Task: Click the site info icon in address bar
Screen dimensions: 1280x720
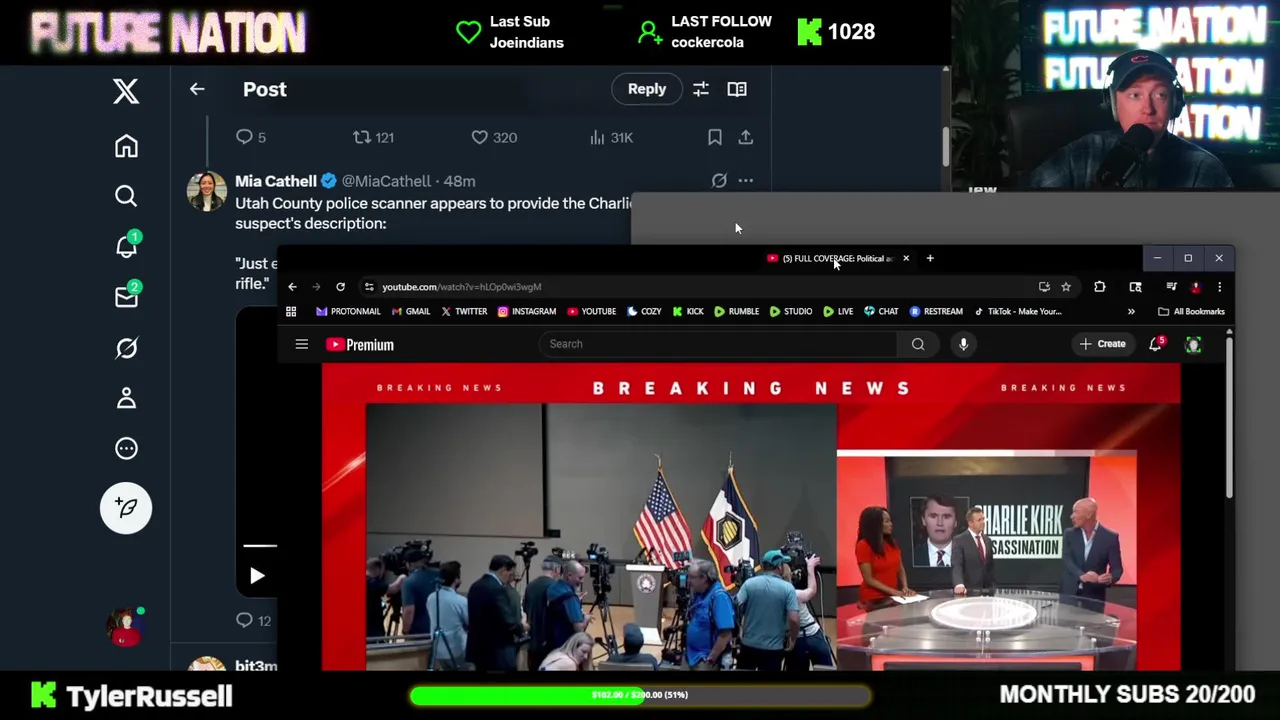Action: pyautogui.click(x=369, y=287)
